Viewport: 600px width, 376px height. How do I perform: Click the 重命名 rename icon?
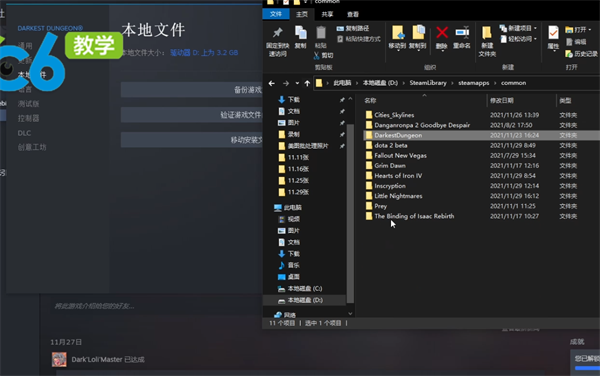462,33
